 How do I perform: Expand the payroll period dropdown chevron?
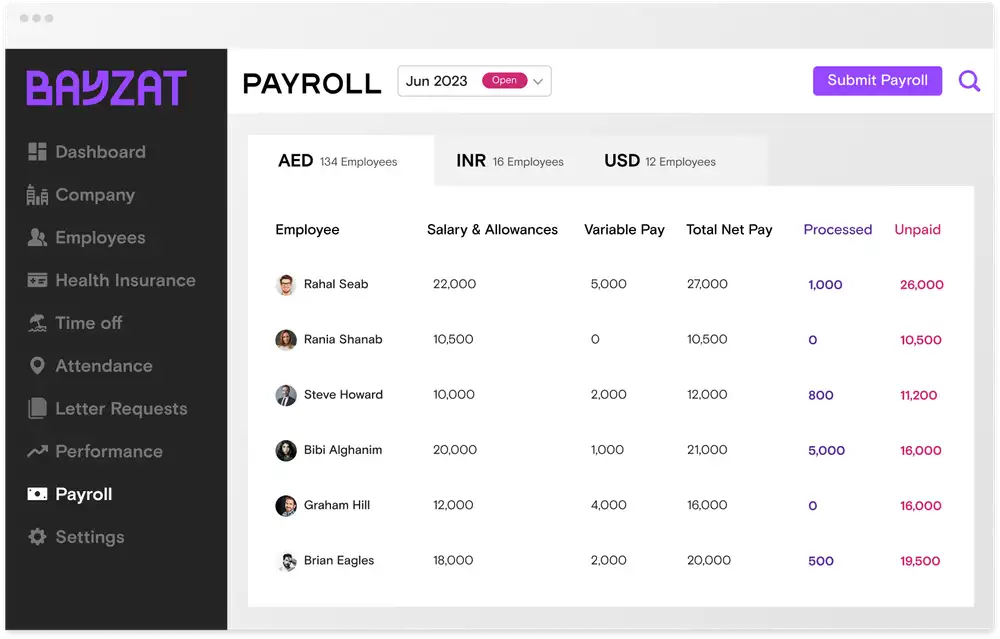click(x=540, y=80)
